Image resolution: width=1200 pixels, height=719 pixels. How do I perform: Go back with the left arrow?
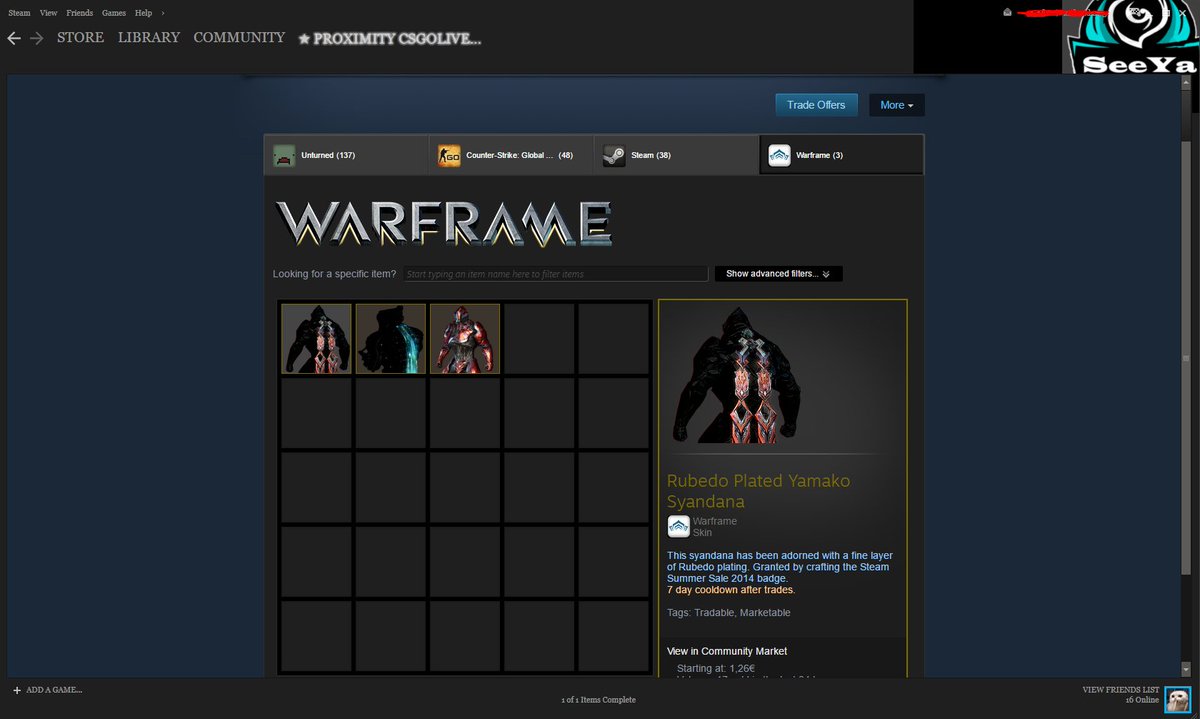click(14, 38)
